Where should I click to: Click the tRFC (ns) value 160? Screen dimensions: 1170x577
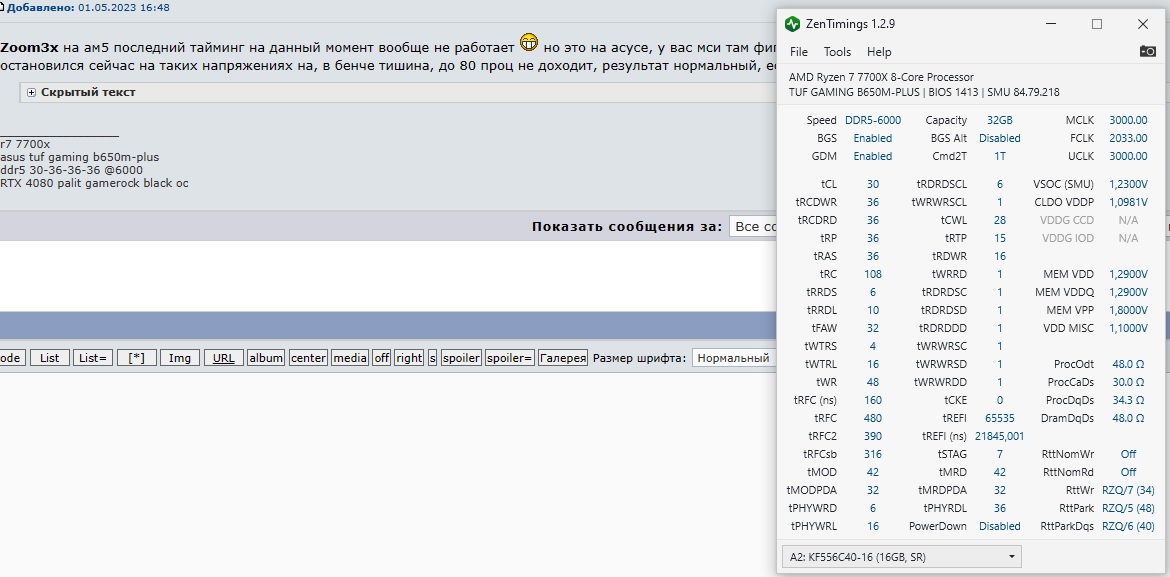point(873,400)
